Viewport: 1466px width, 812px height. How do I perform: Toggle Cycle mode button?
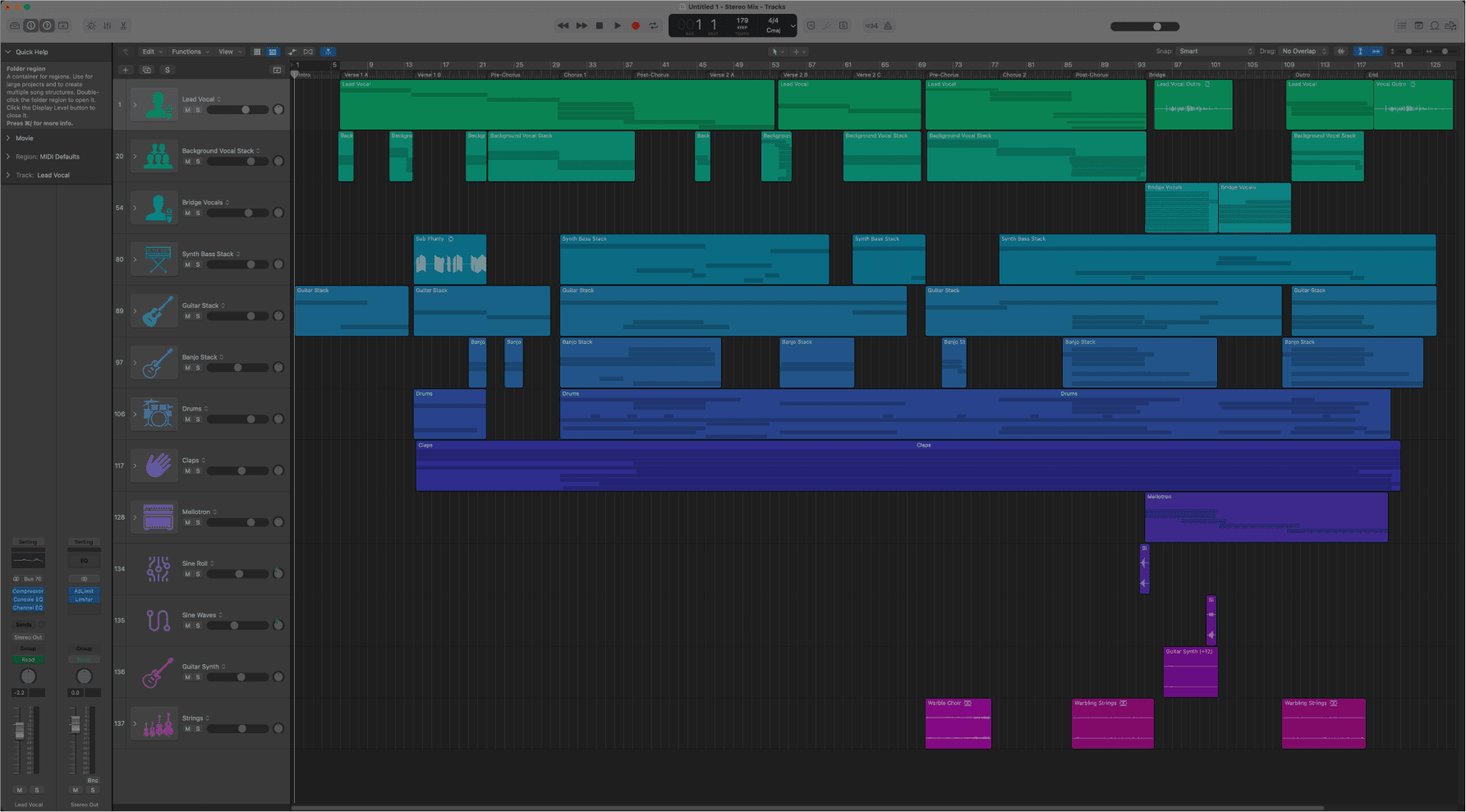pyautogui.click(x=654, y=25)
